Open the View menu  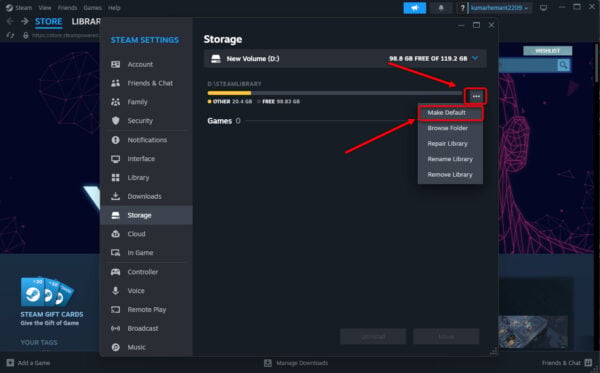(x=45, y=8)
